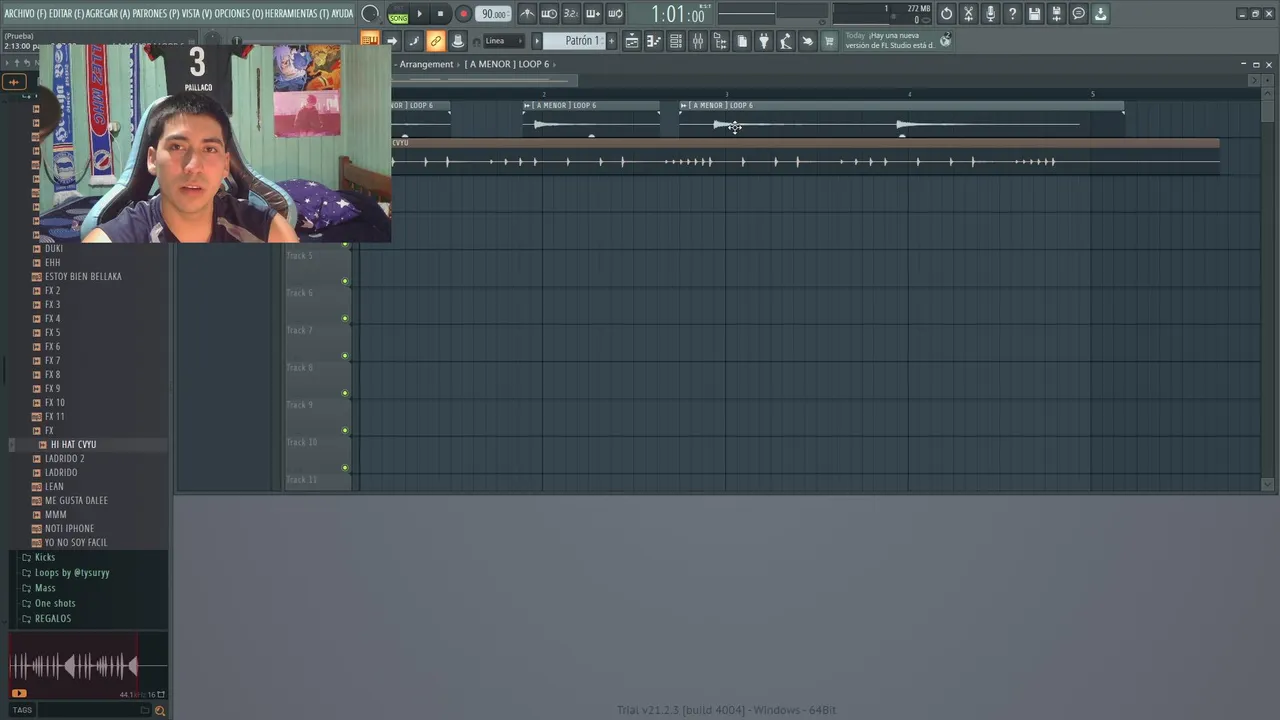Click the speech bubble project info icon
The width and height of the screenshot is (1280, 720).
point(1078,14)
